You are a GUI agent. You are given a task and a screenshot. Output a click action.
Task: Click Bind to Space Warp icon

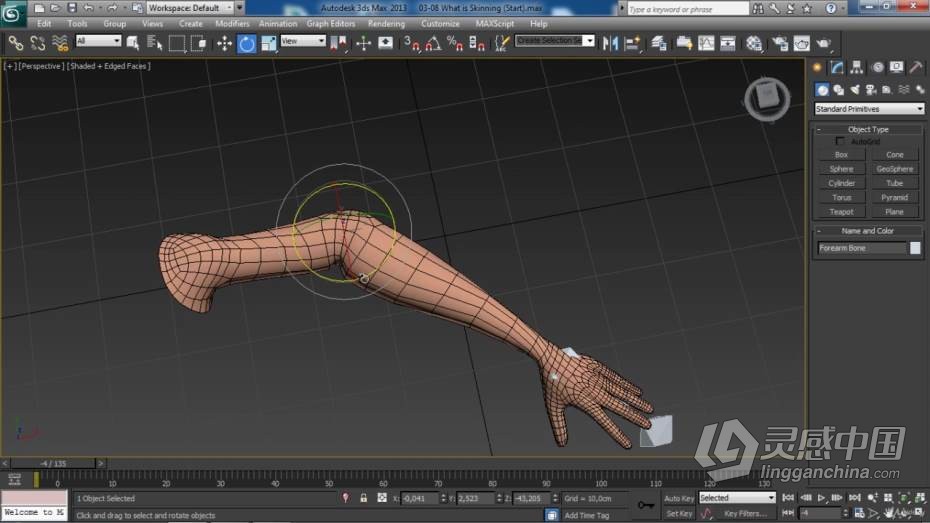(60, 43)
